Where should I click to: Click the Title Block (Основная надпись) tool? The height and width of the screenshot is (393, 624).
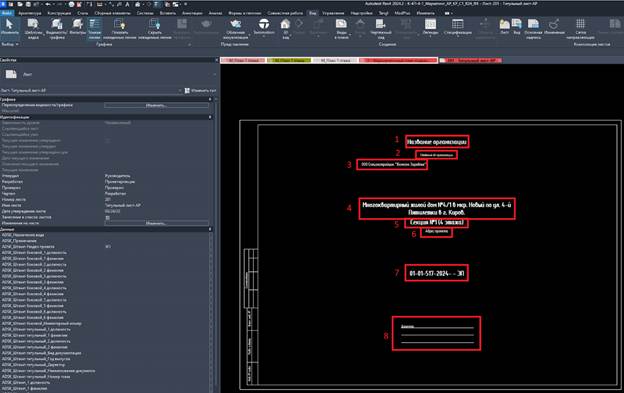click(x=533, y=29)
